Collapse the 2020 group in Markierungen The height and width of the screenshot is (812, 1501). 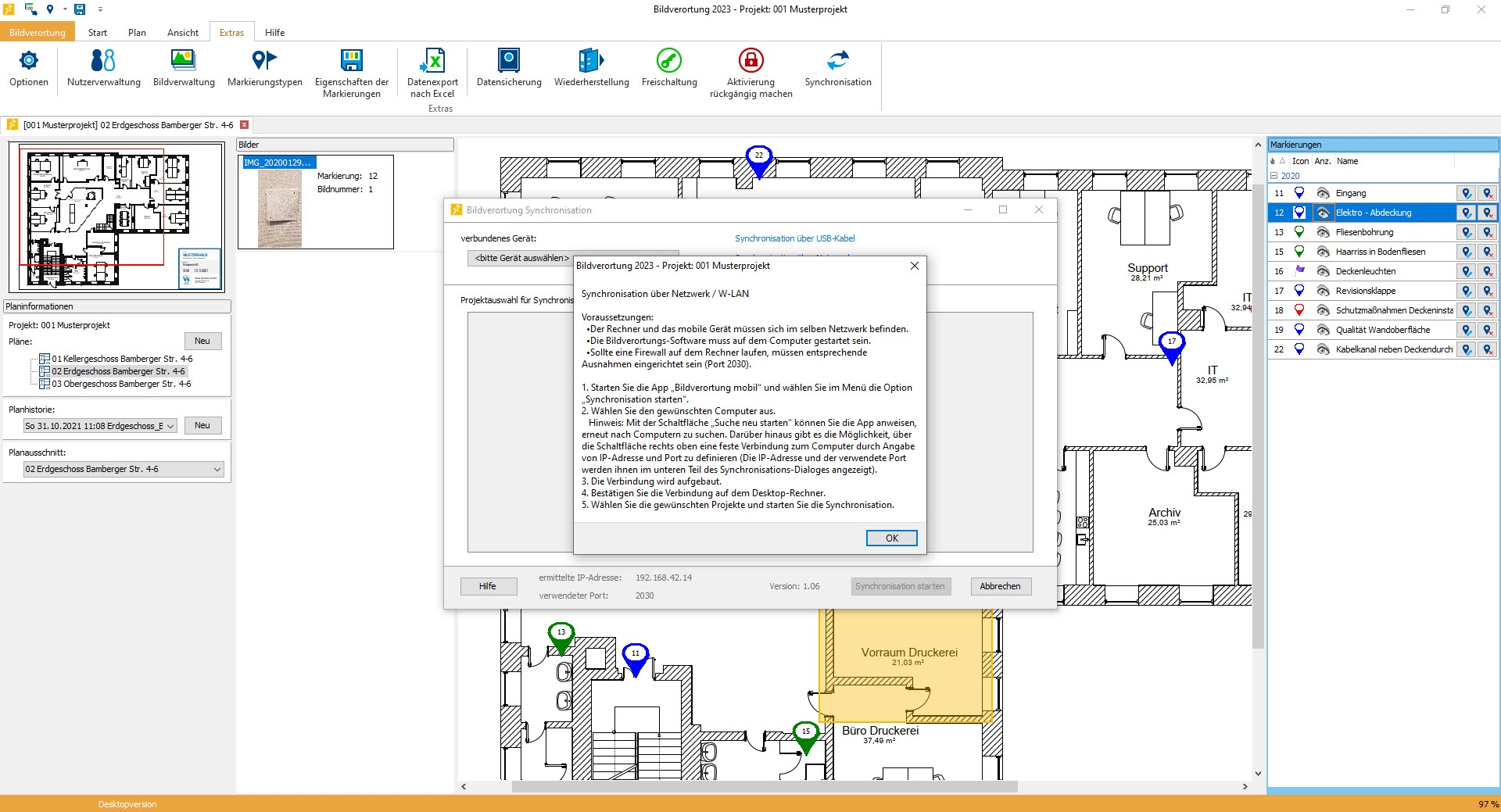coord(1274,176)
